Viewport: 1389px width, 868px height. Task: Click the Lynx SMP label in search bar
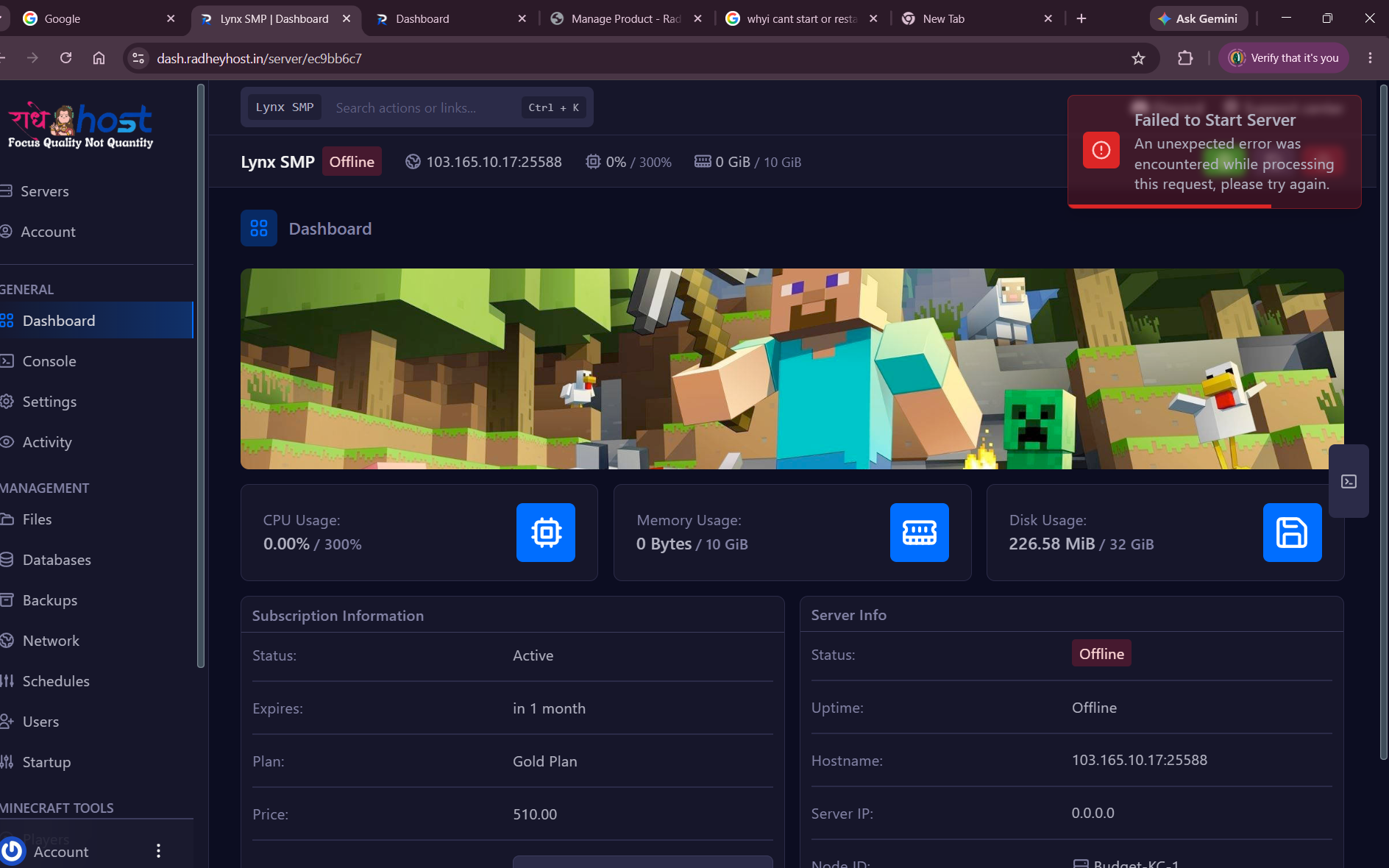[x=285, y=107]
